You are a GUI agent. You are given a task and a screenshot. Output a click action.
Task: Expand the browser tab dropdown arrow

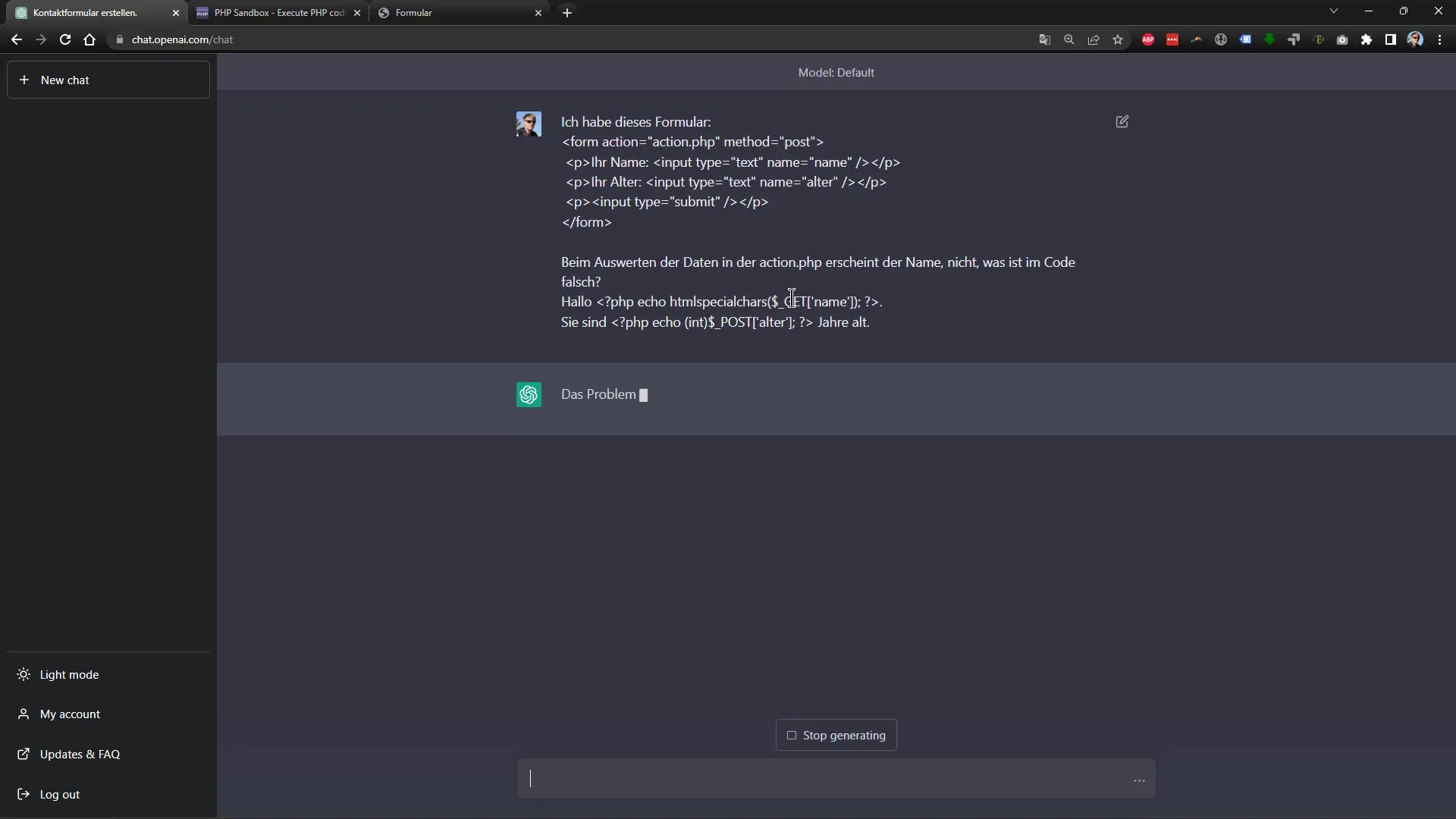pos(1334,11)
